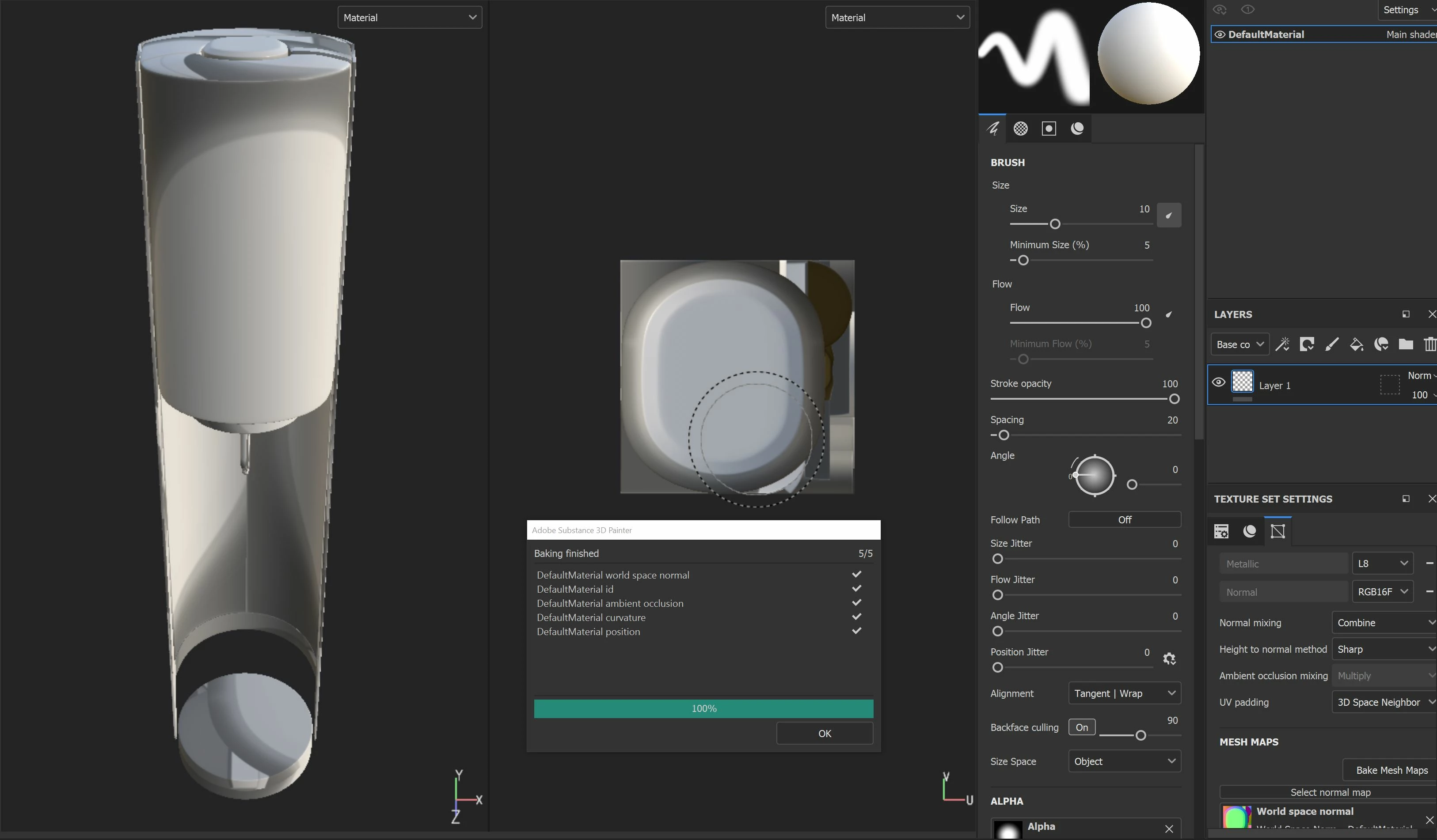Add a paint layer with brush icon
Image resolution: width=1437 pixels, height=840 pixels.
click(x=1331, y=344)
